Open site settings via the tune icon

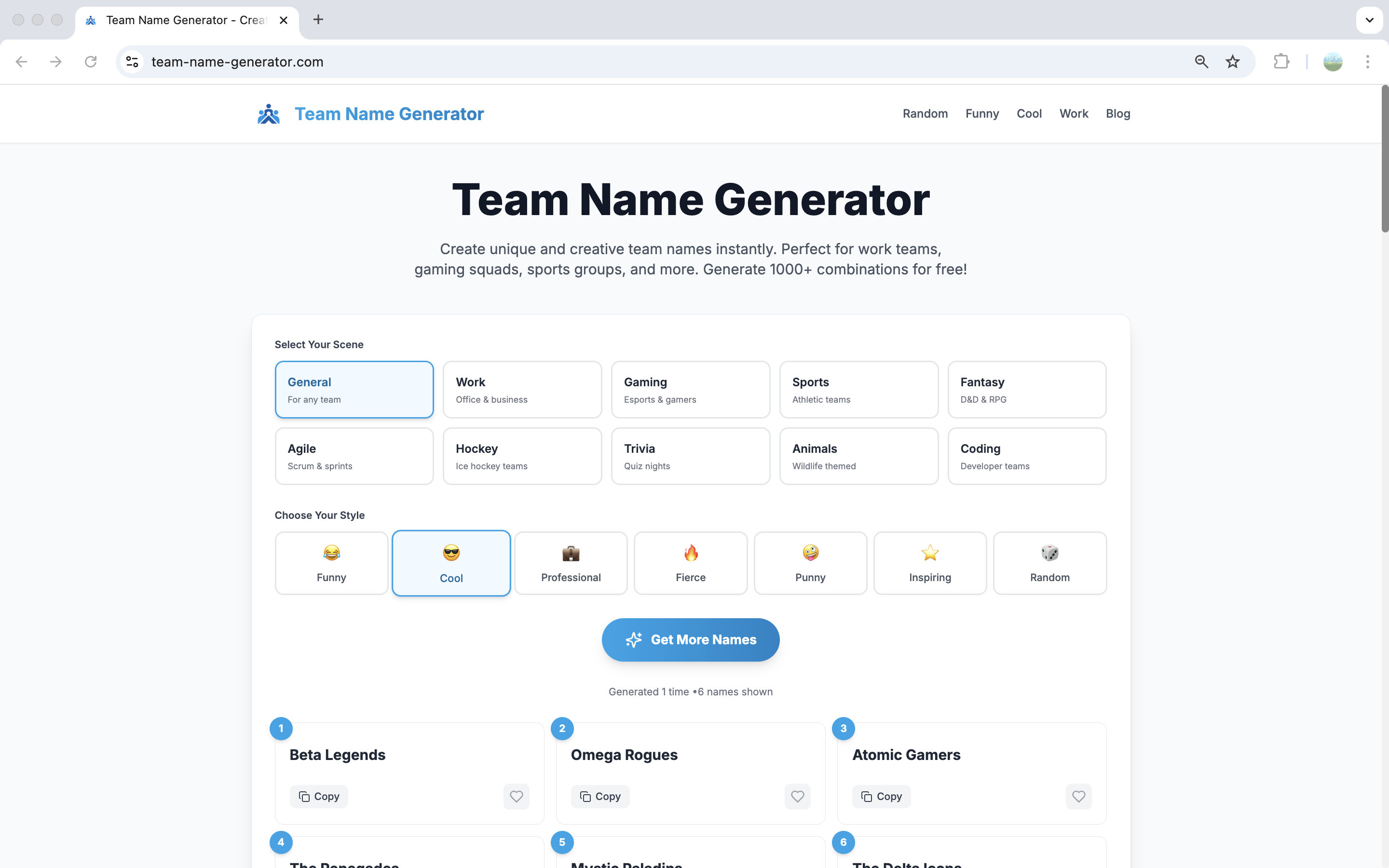tap(132, 61)
